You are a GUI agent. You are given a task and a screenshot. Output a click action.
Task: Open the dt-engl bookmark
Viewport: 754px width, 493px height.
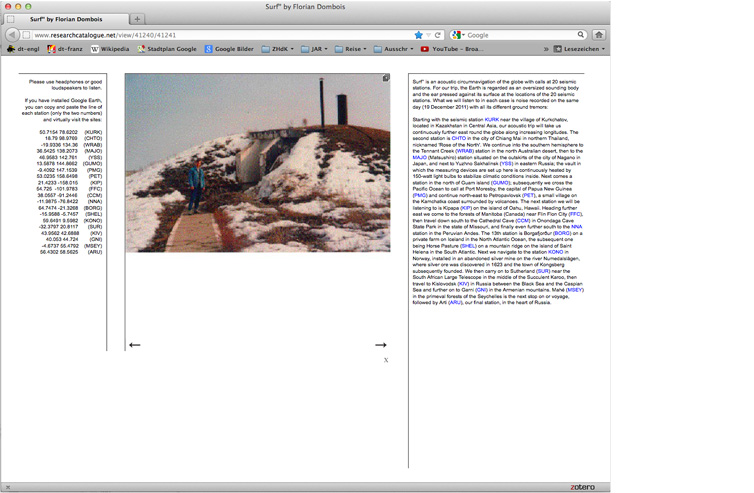(x=23, y=49)
